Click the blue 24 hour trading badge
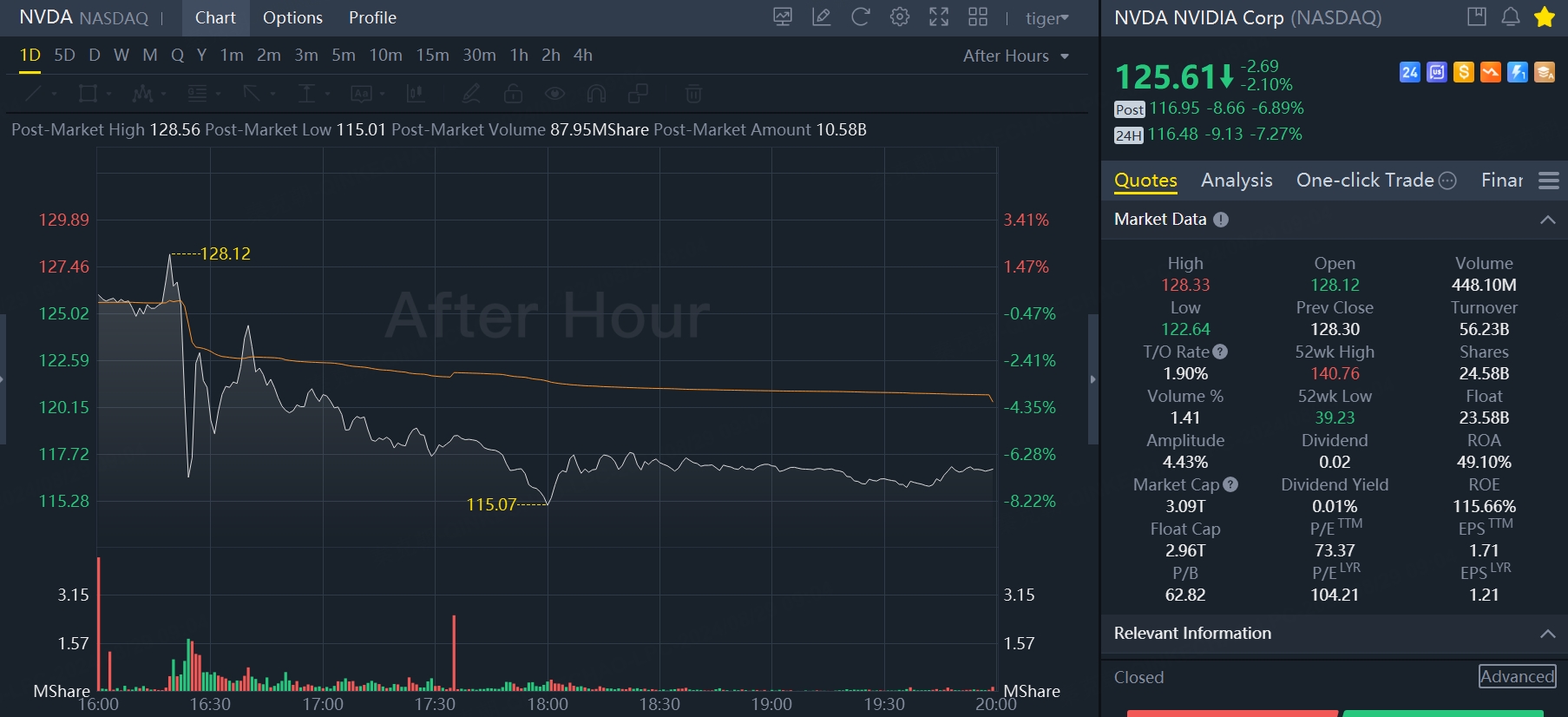 [1410, 72]
